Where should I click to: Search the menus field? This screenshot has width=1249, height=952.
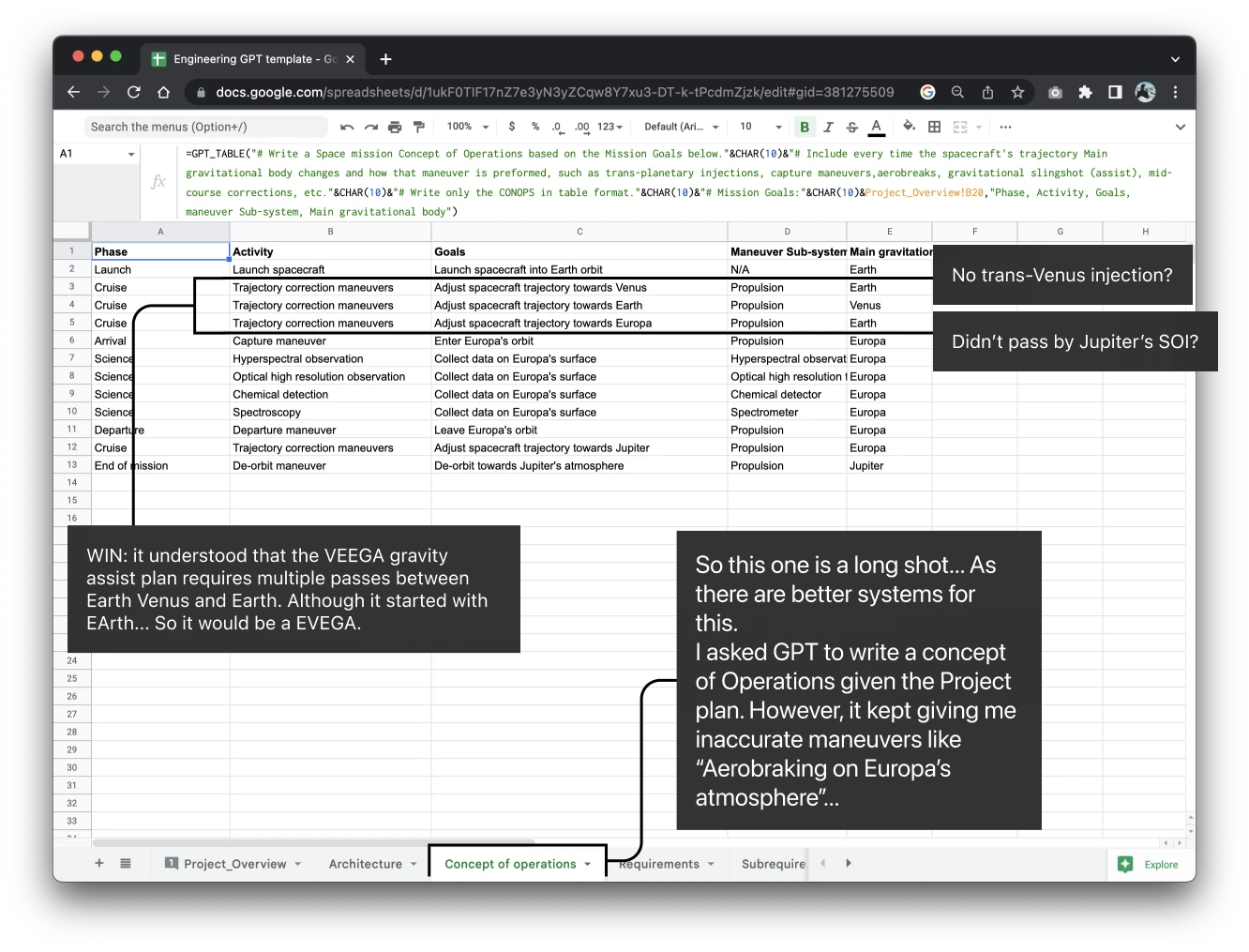point(205,127)
